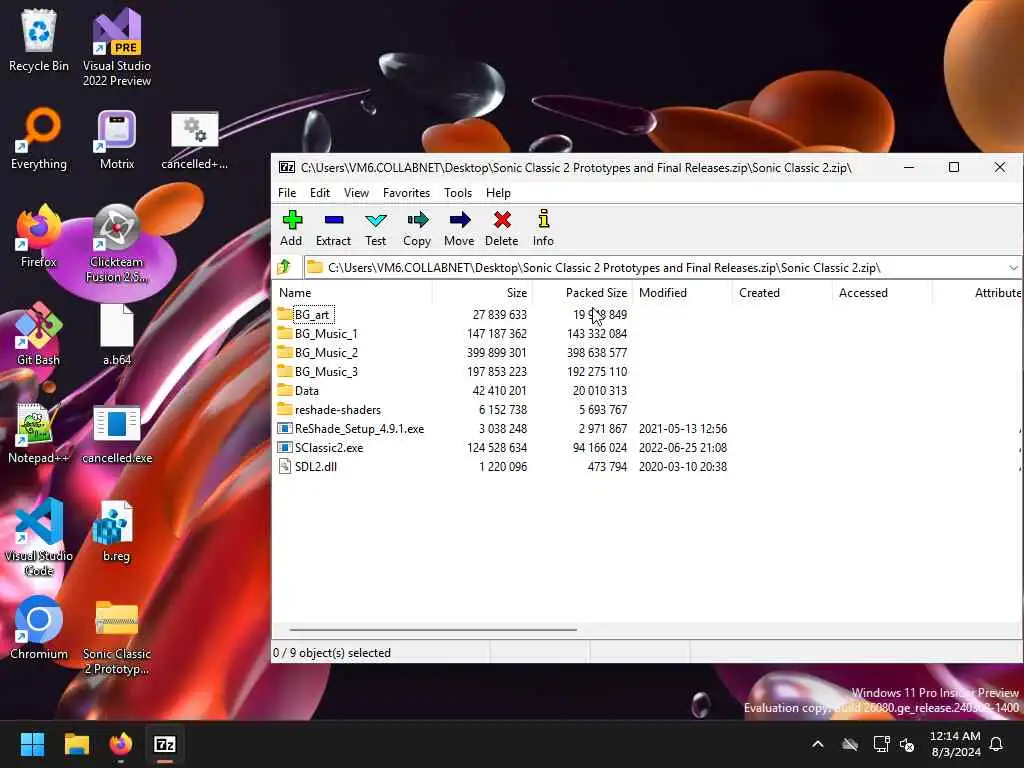
Task: Click the Extract toolbar icon
Action: tap(333, 228)
